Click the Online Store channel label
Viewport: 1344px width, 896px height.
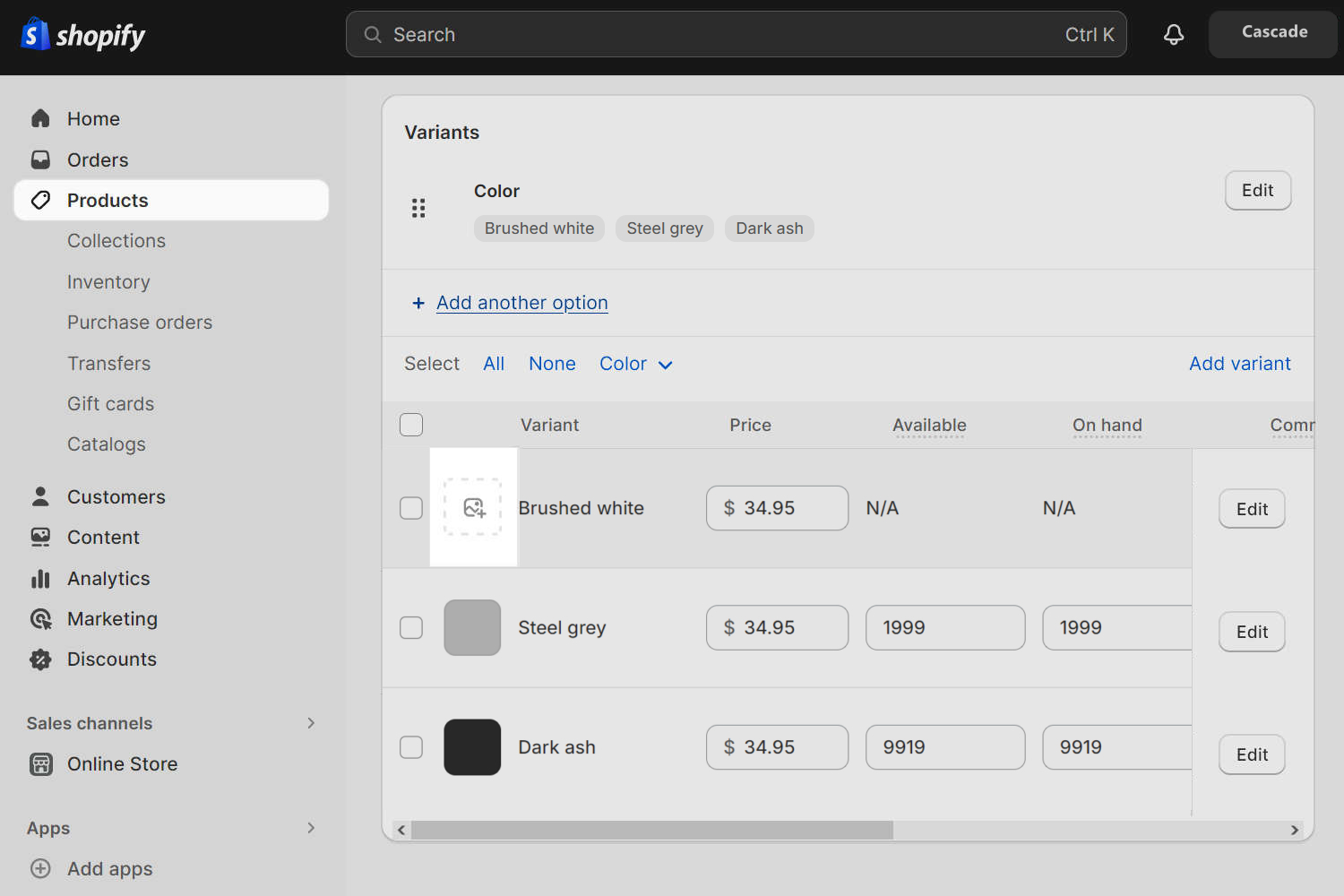[123, 763]
